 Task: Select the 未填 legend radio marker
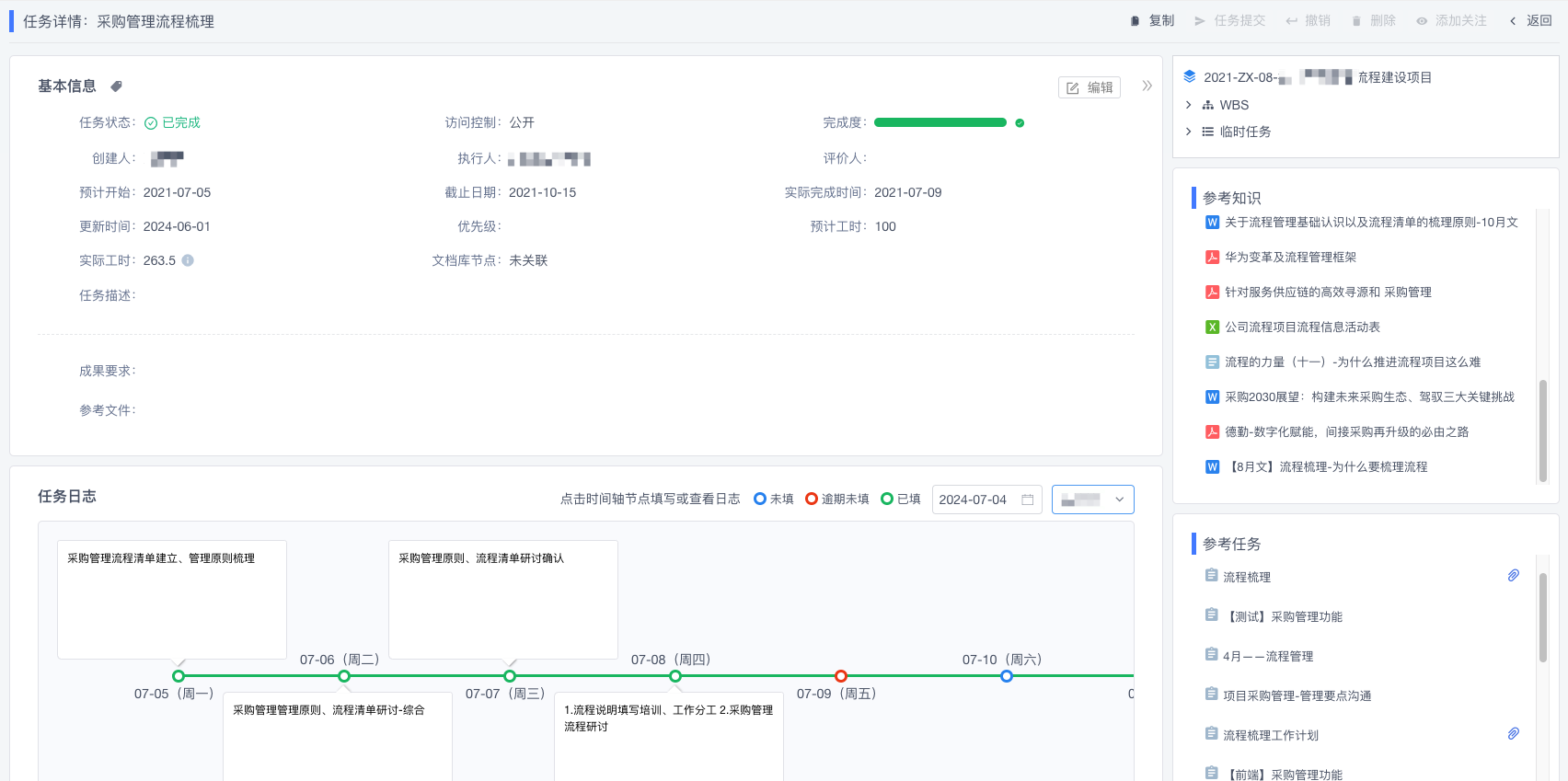click(x=760, y=499)
